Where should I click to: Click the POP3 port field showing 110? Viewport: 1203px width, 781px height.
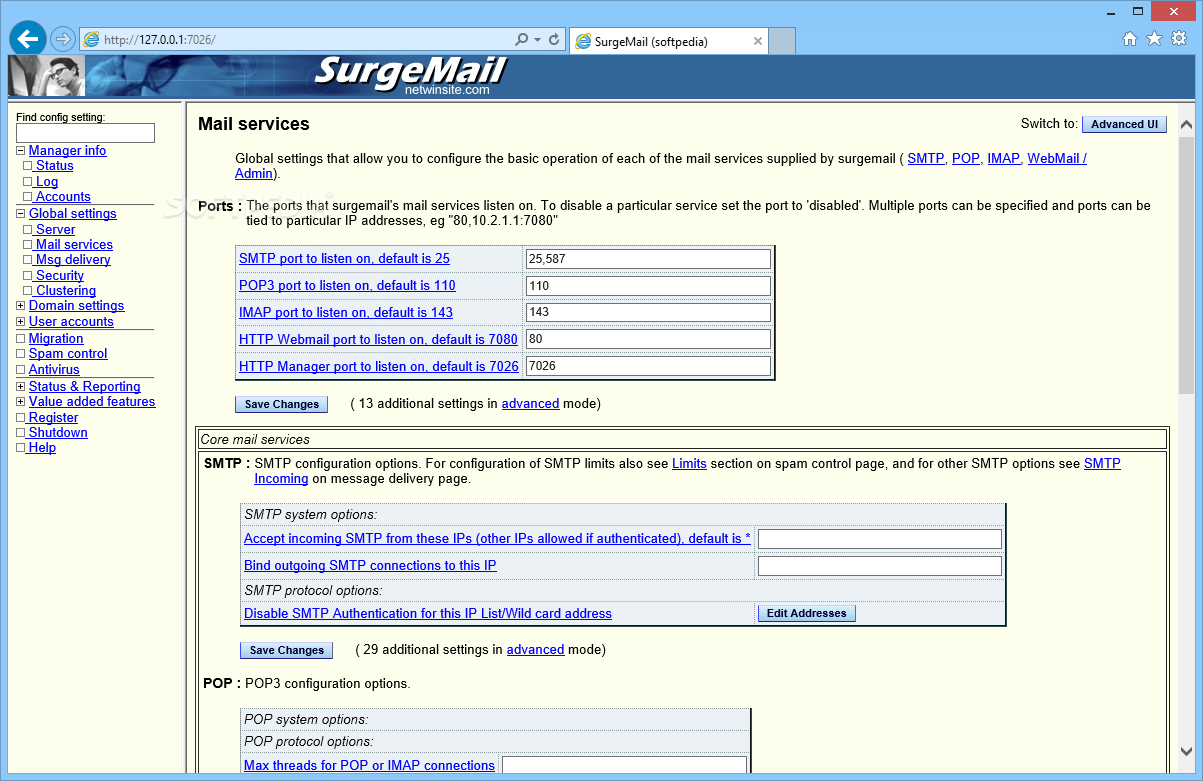(x=648, y=286)
